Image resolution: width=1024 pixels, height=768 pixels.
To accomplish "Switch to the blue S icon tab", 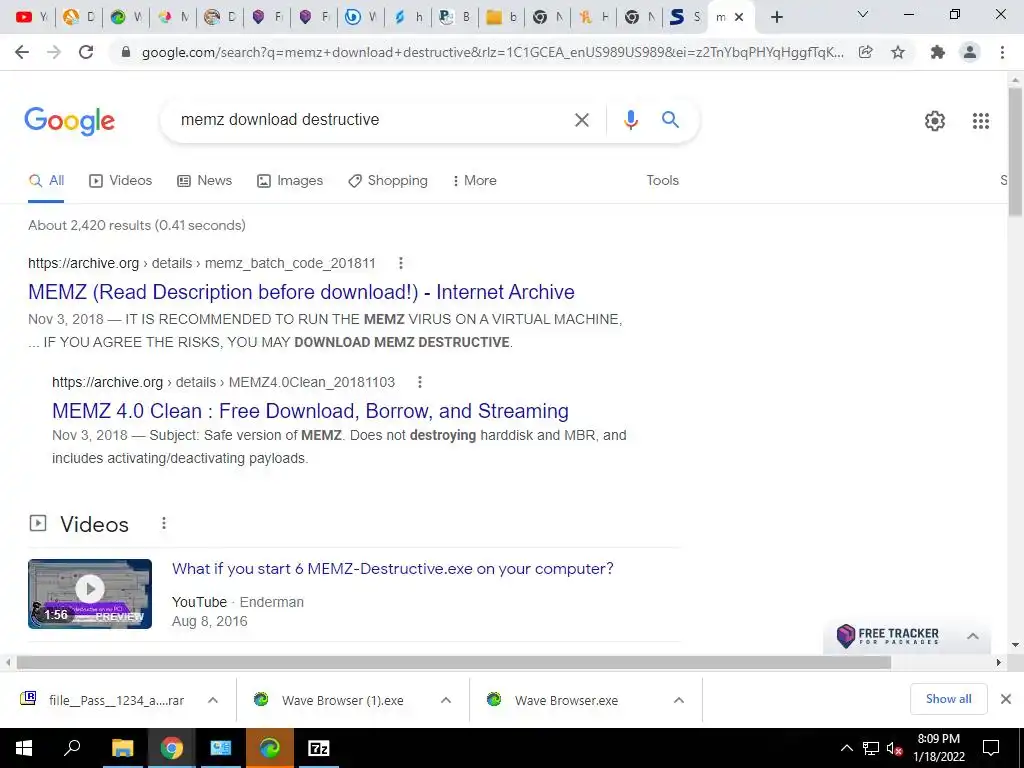I will tap(684, 17).
